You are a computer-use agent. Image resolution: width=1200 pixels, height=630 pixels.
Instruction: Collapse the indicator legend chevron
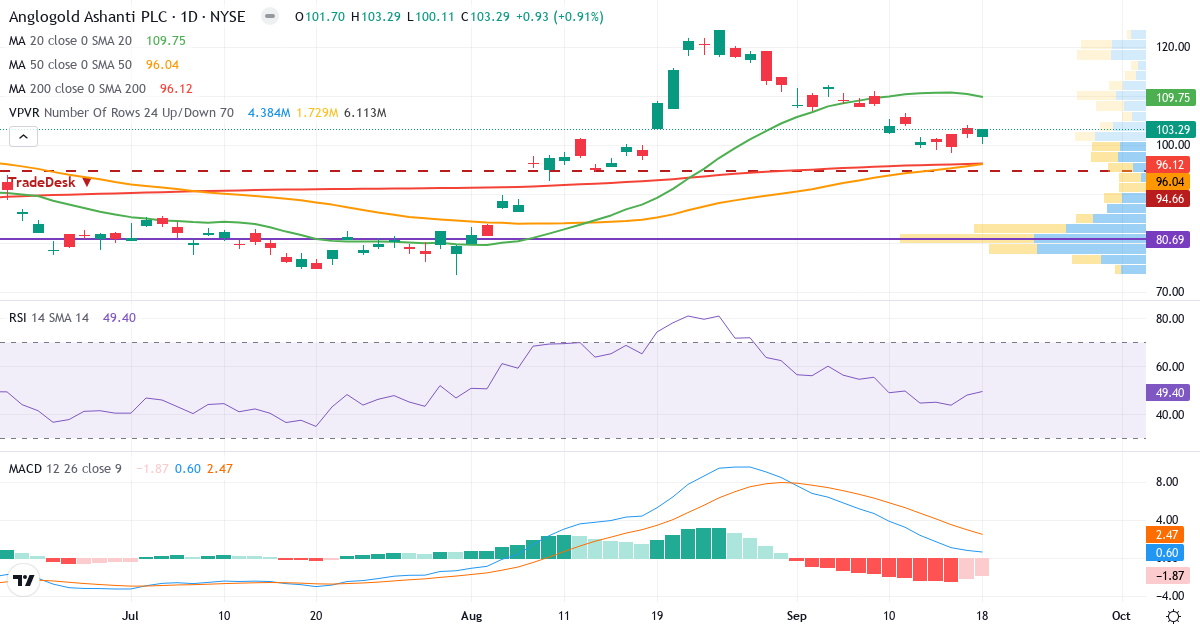pyautogui.click(x=24, y=138)
